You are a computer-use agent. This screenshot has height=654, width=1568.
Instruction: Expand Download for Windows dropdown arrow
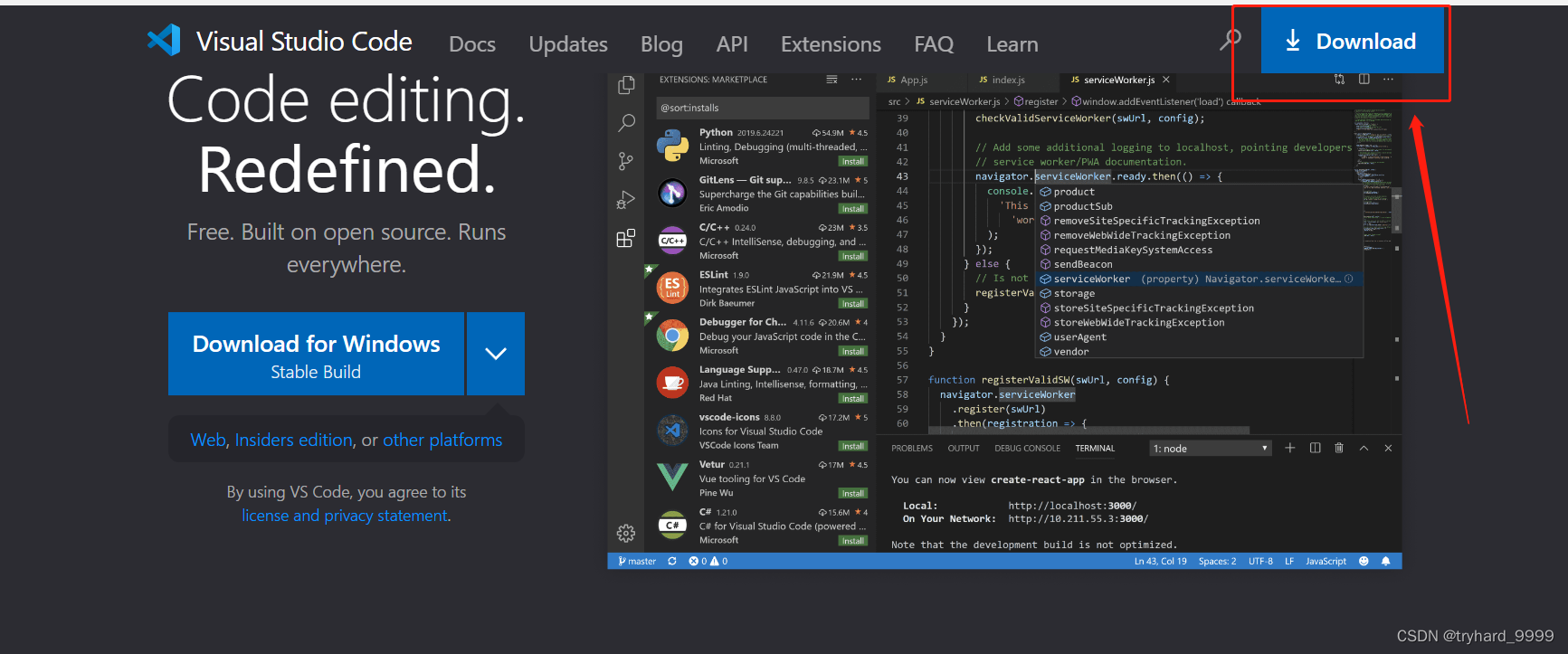coord(495,354)
